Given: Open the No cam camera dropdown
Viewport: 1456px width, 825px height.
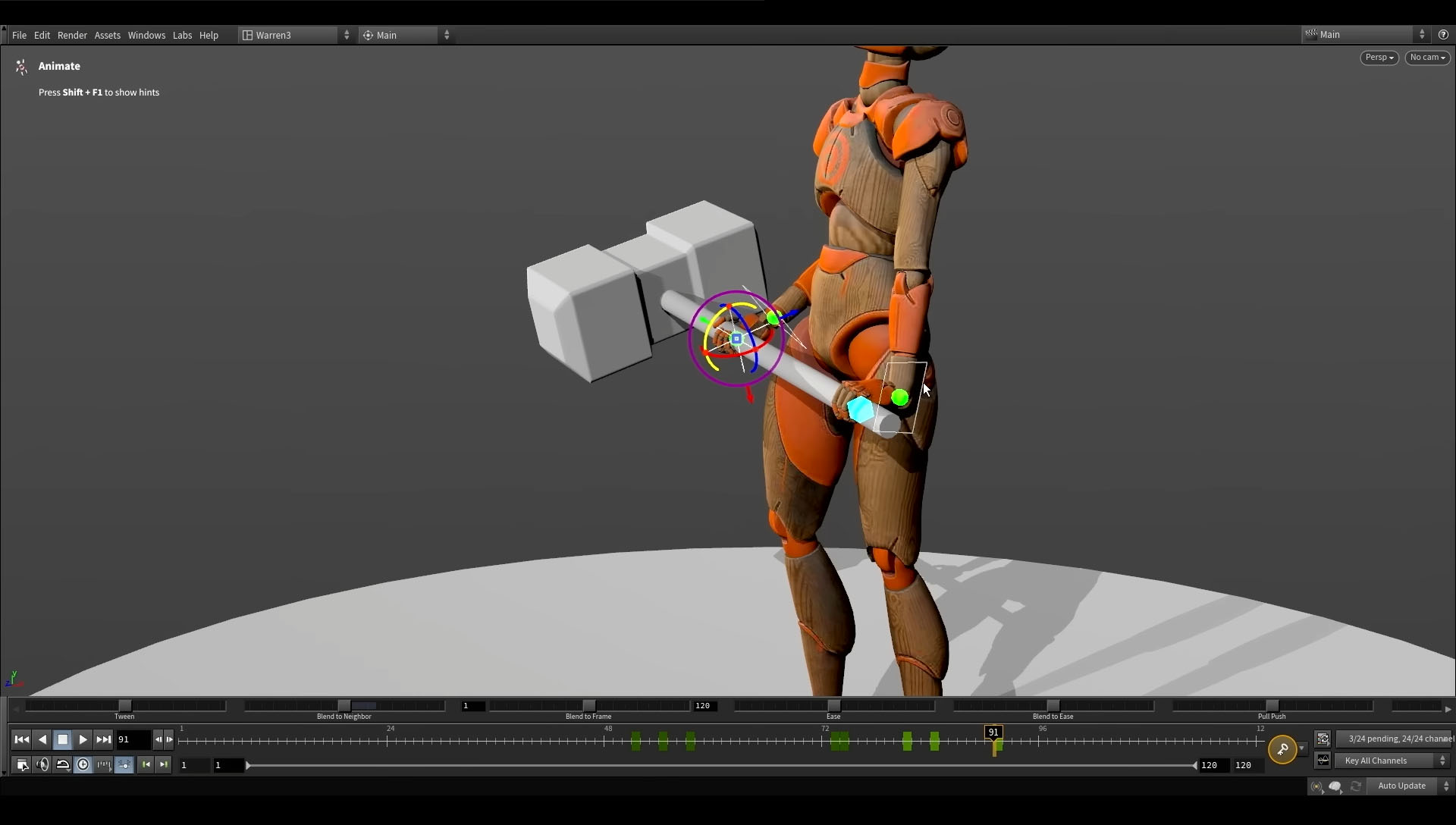Looking at the screenshot, I should click(1428, 58).
